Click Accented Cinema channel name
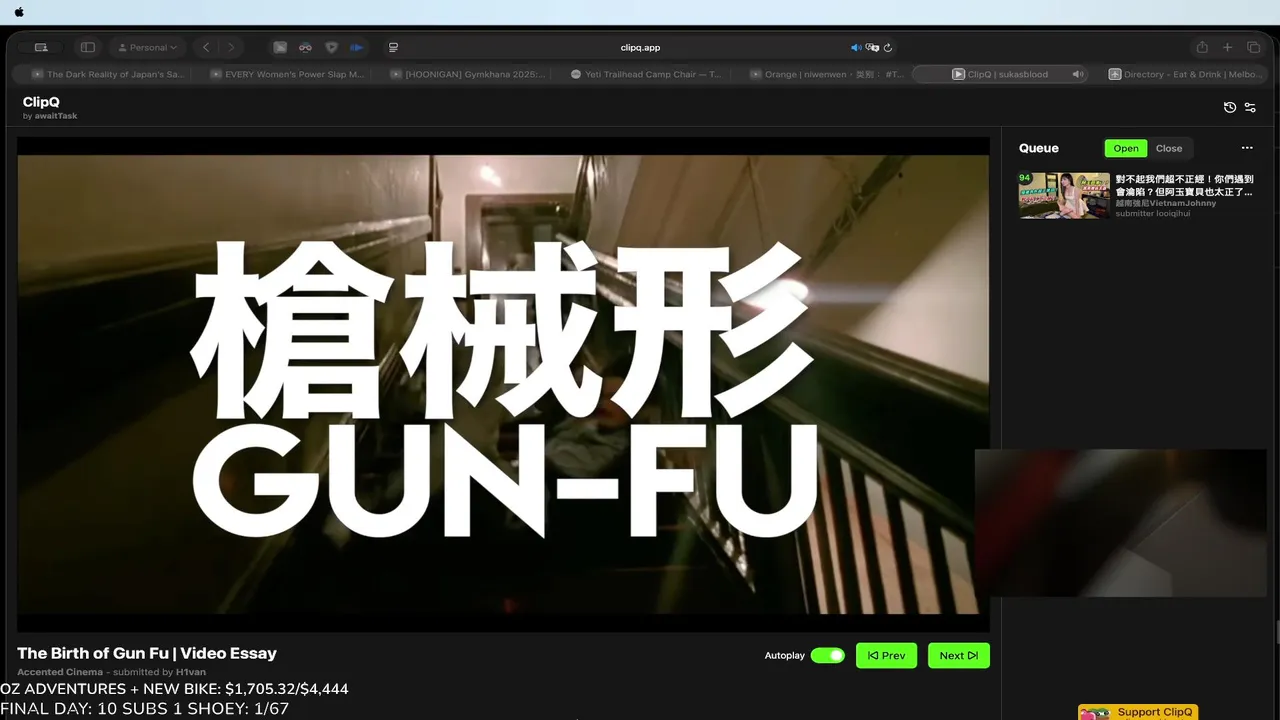1280x720 pixels. pos(60,672)
